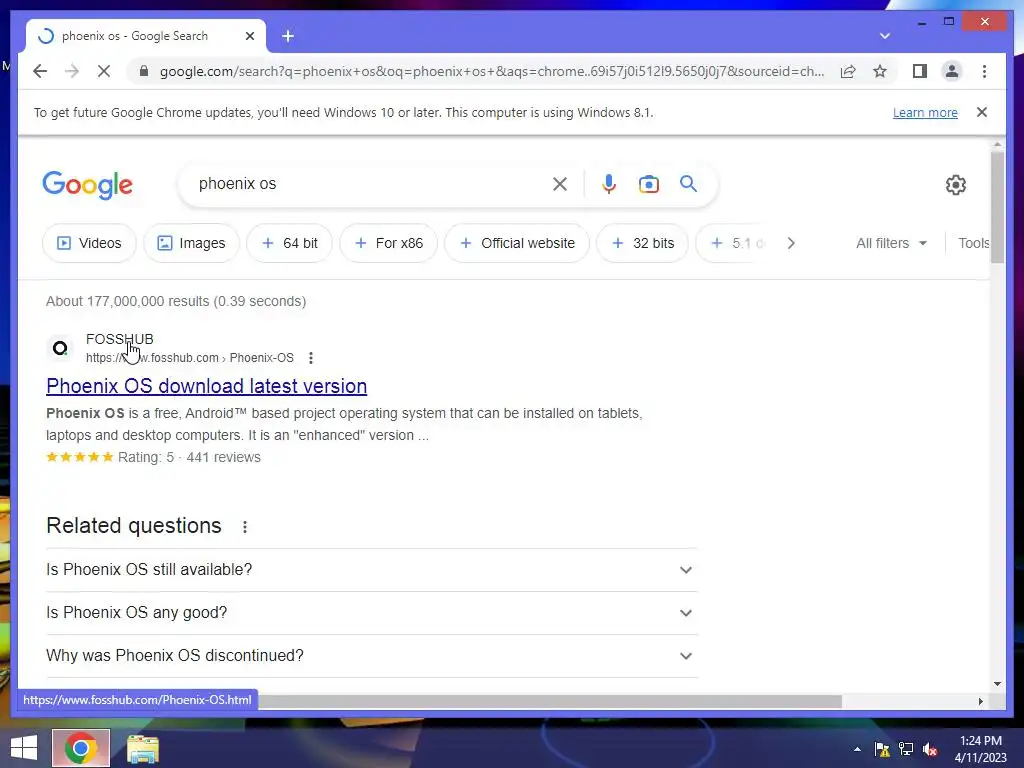Add the For x86 search filter
The height and width of the screenshot is (768, 1024).
click(x=389, y=243)
